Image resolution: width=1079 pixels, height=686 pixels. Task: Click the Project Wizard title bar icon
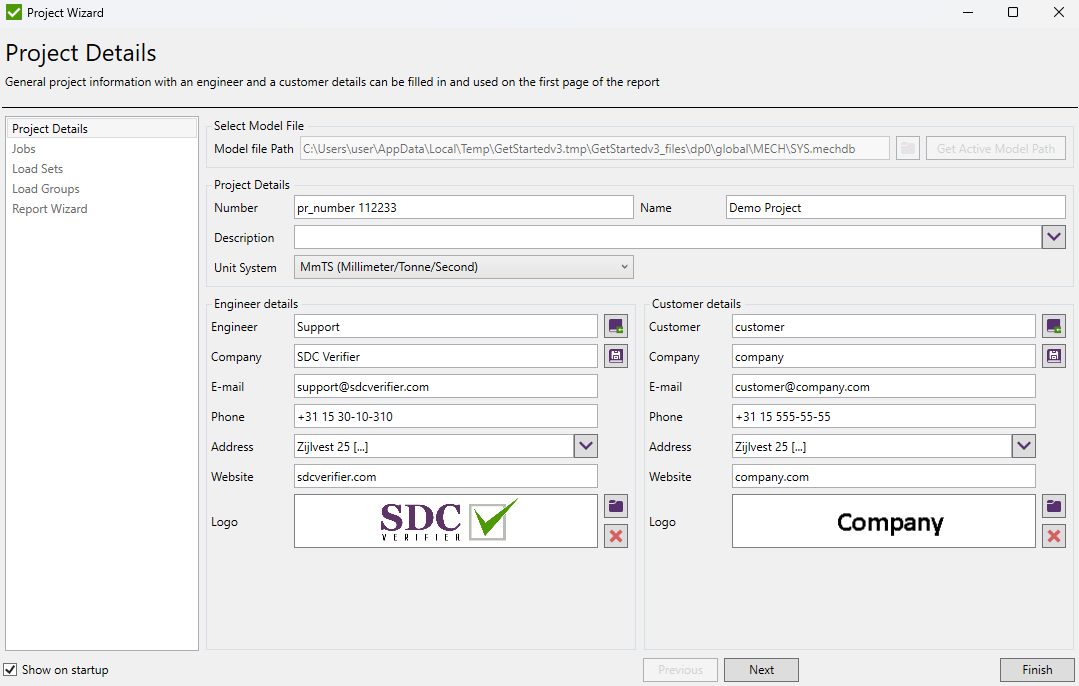tap(14, 12)
